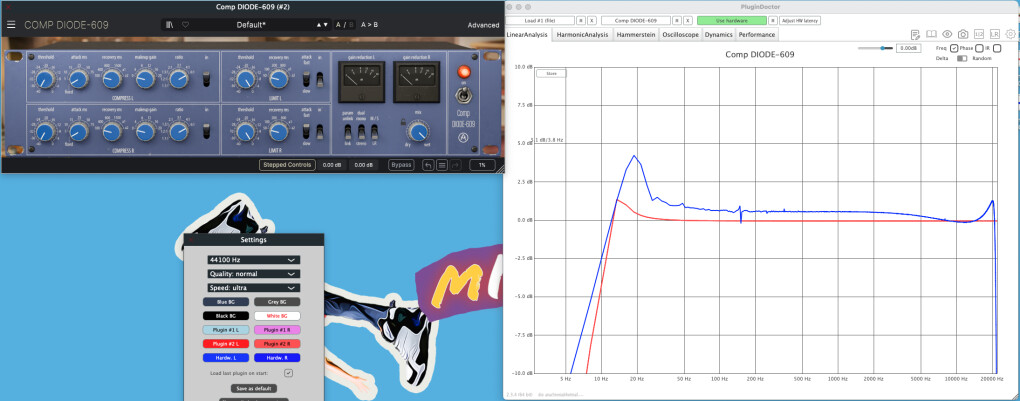Screen dimensions: 1020x401
Task: Click the 1% CPU meter
Action: (x=482, y=165)
